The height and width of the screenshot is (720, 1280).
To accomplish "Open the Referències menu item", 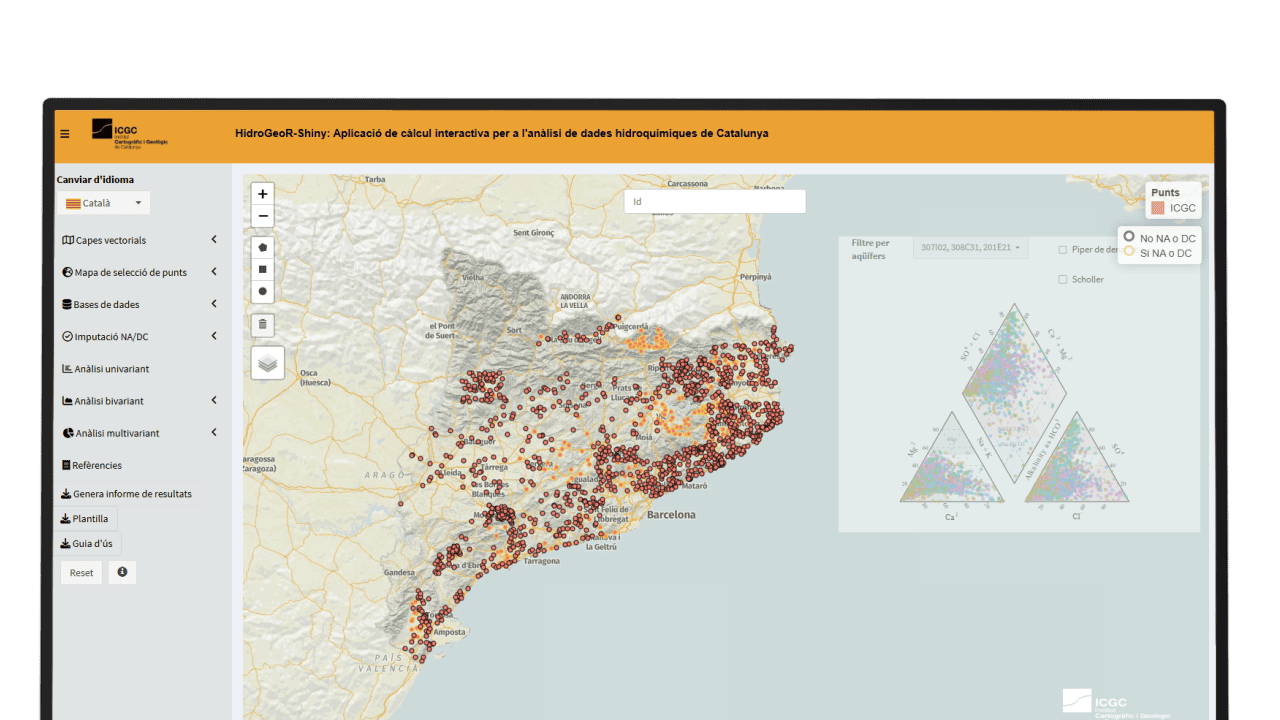I will 96,465.
